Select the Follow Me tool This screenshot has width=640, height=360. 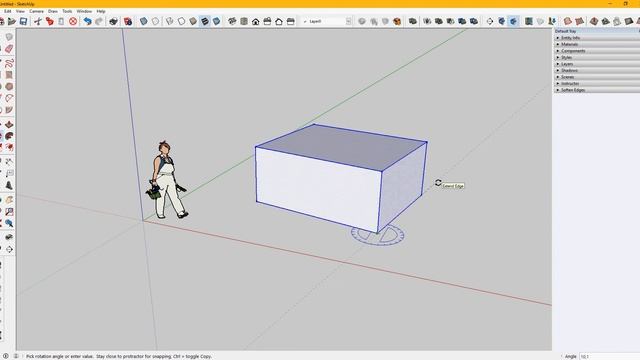[x=9, y=136]
